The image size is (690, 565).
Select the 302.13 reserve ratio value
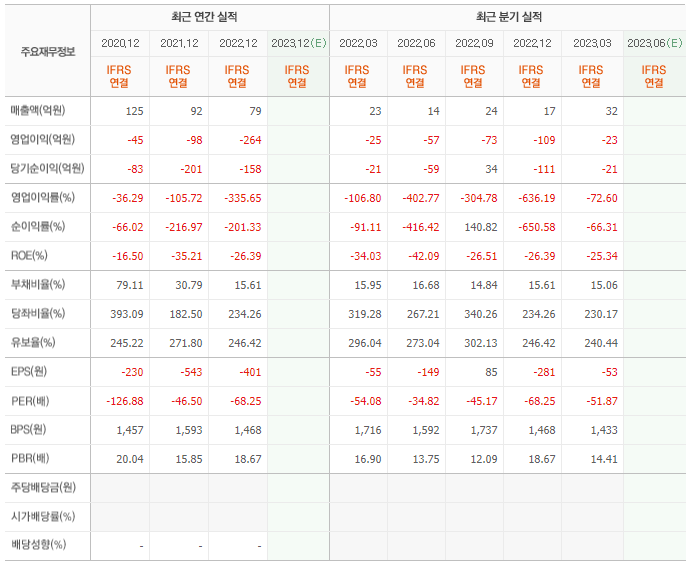point(481,343)
